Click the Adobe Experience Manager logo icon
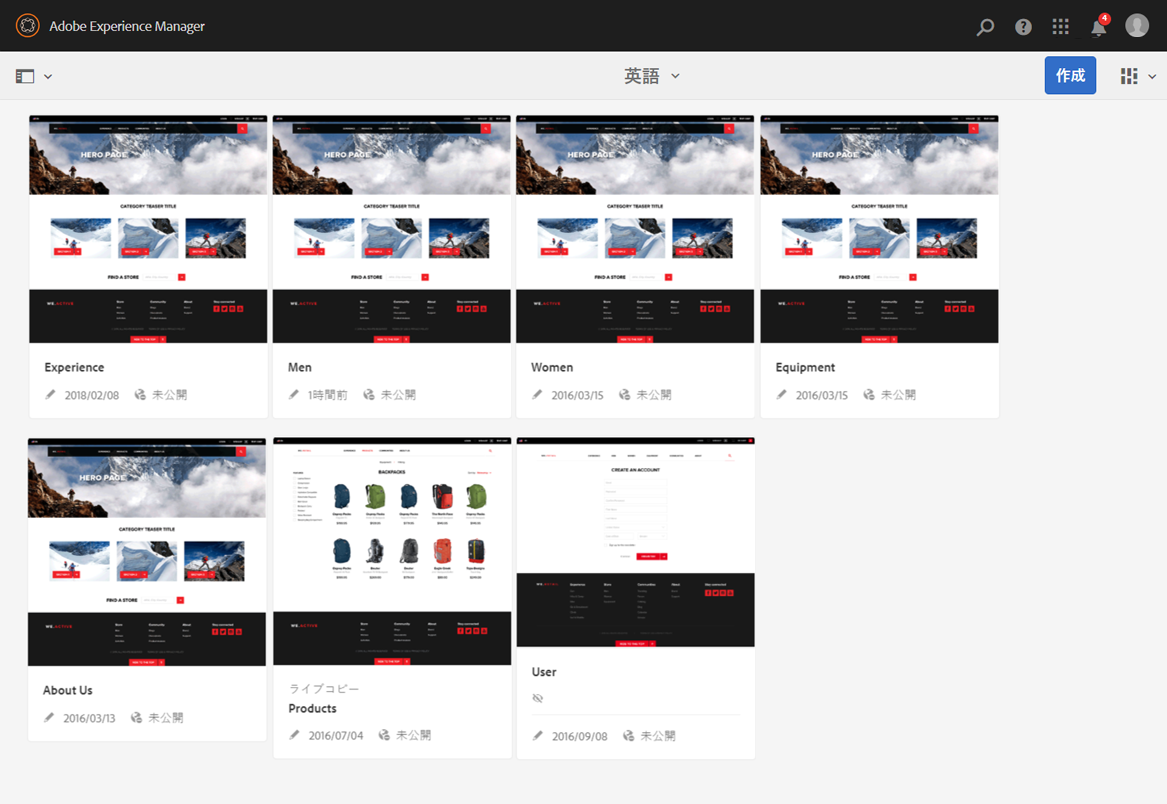 pos(28,25)
